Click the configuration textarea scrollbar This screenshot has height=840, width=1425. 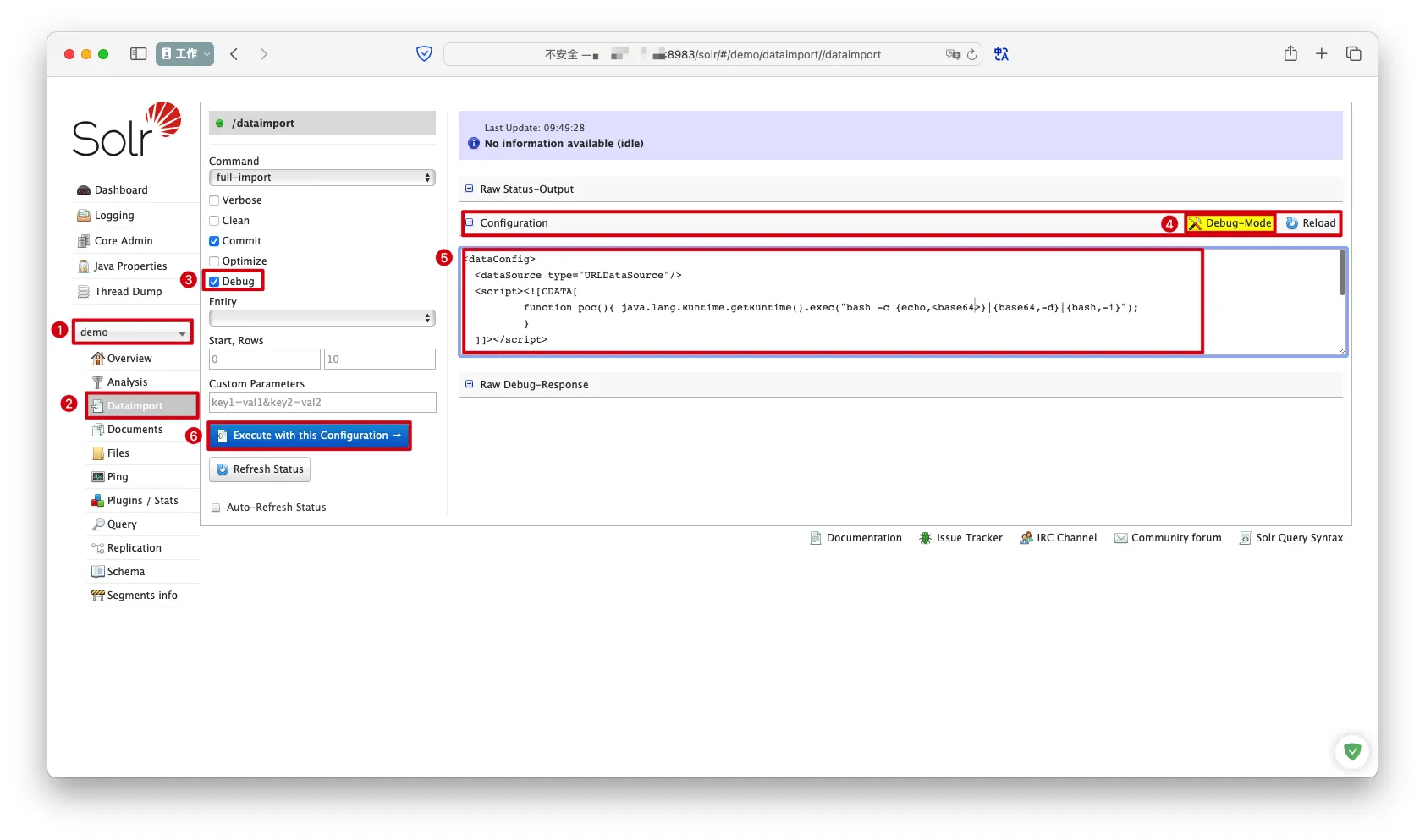pos(1342,272)
